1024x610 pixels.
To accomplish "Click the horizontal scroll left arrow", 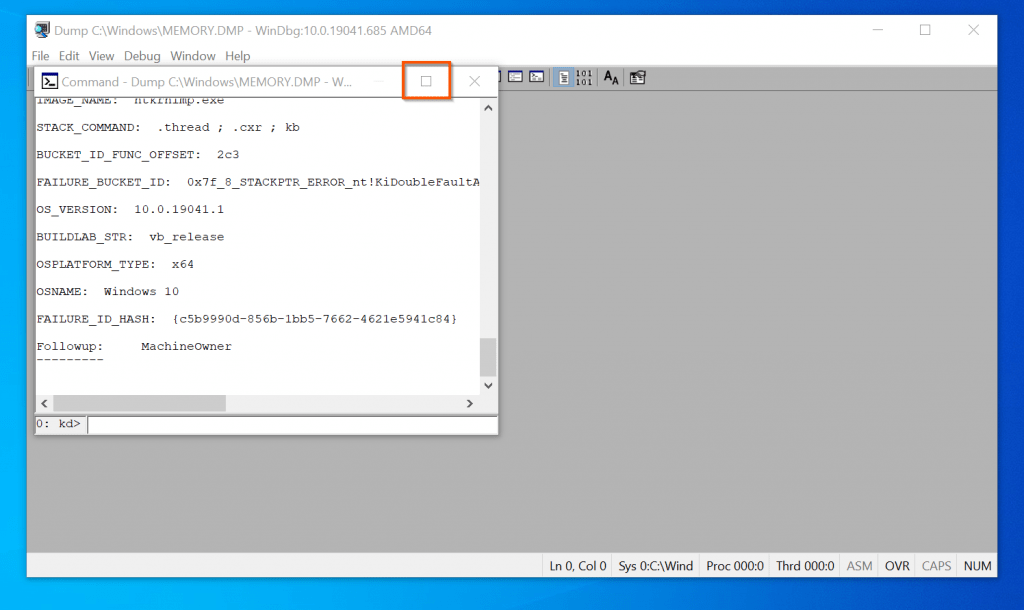I will pyautogui.click(x=44, y=404).
